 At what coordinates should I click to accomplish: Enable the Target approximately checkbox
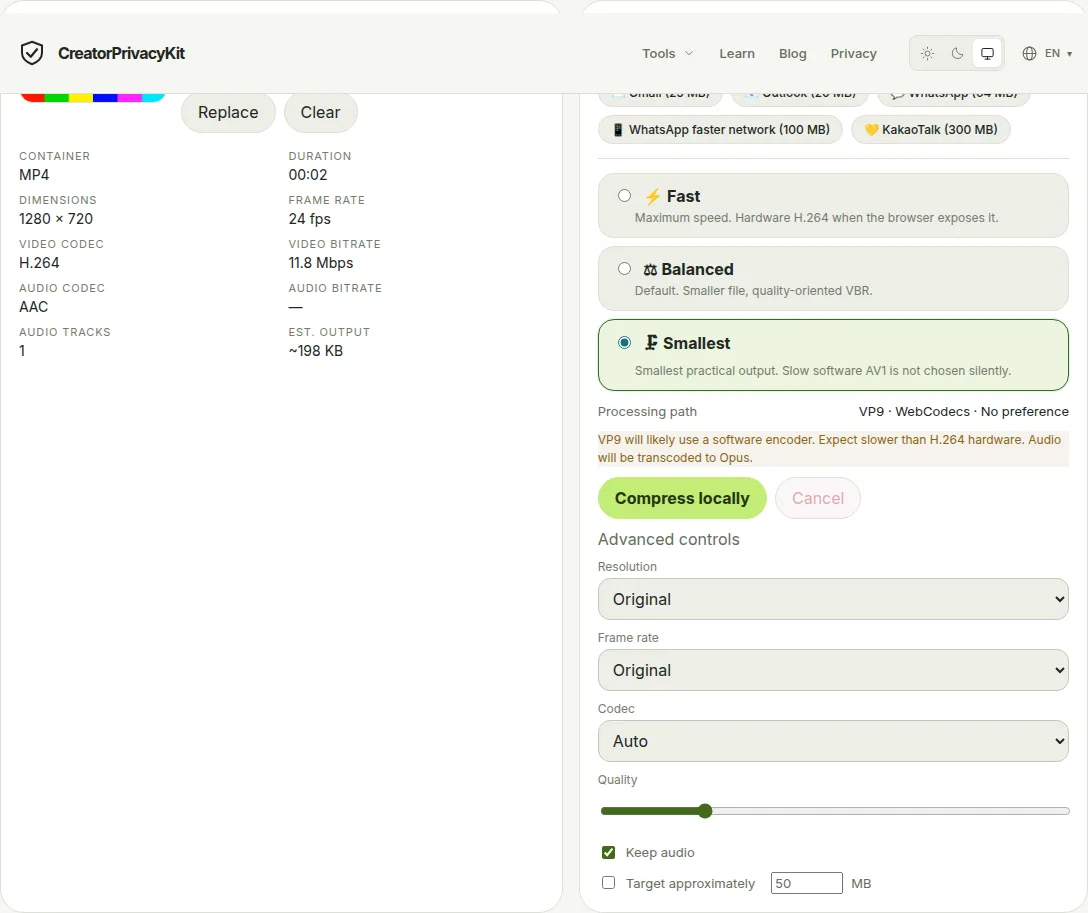tap(609, 882)
